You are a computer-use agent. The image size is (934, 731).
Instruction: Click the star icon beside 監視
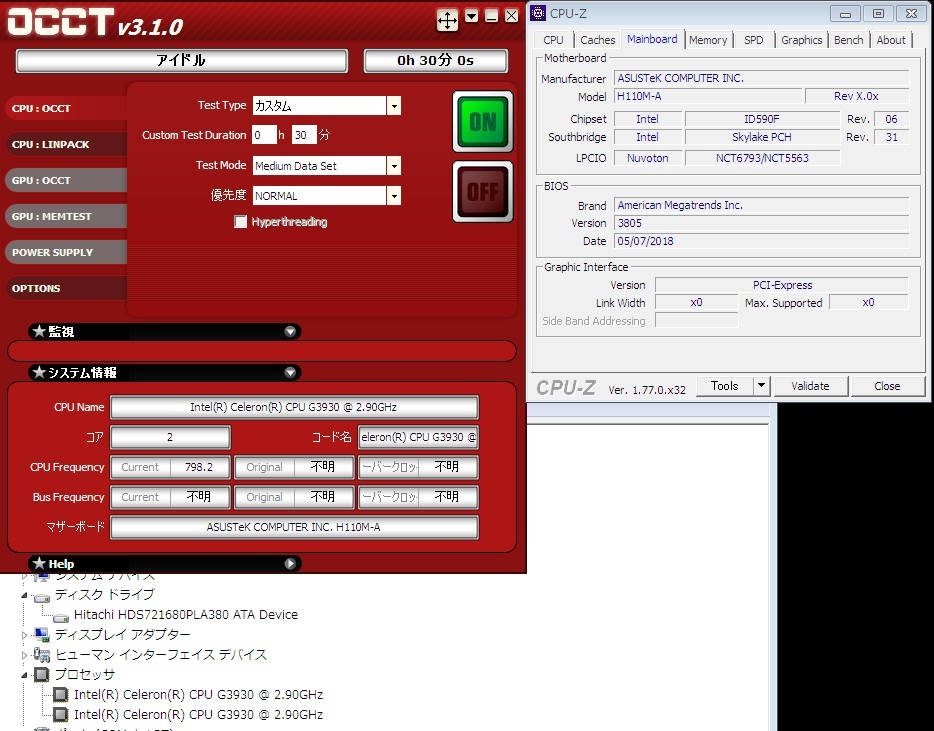point(39,331)
